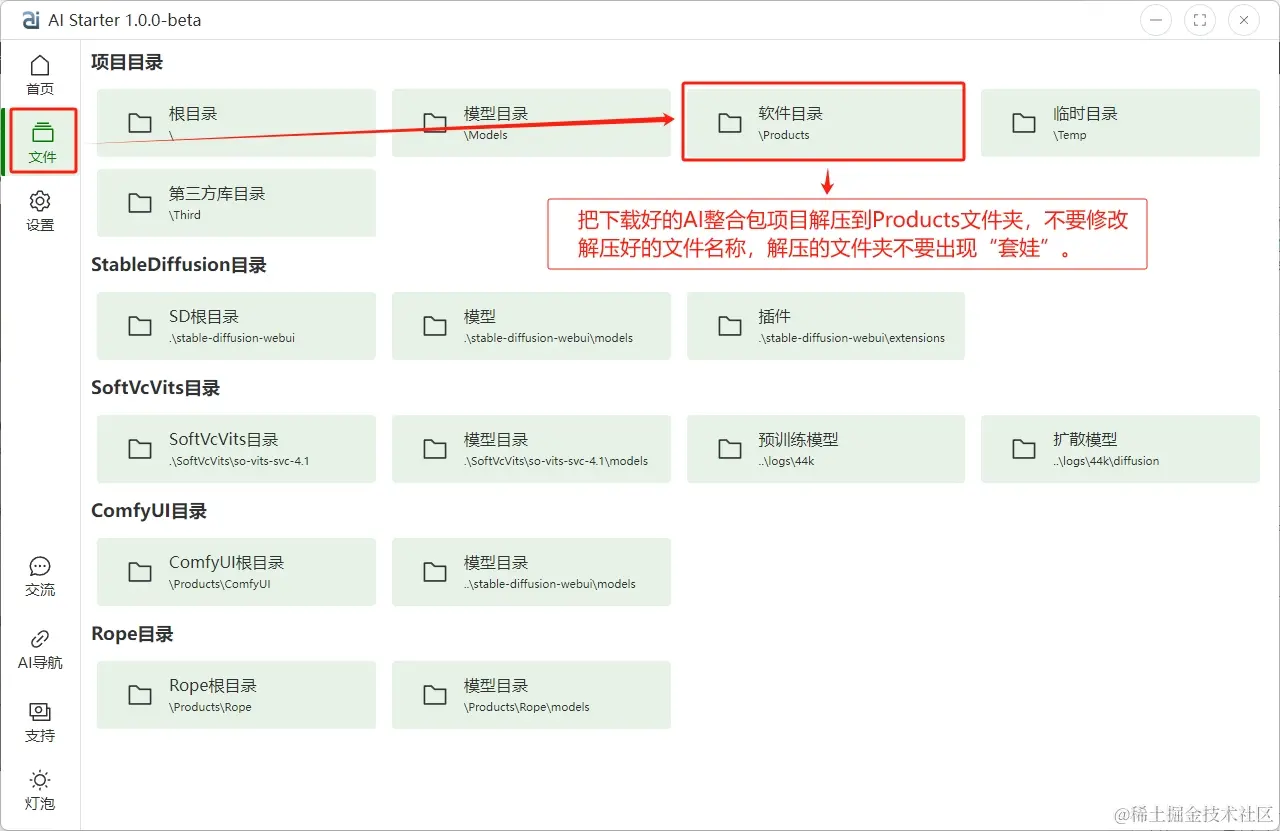1280x831 pixels.
Task: Open the ComfyUI根目录 folder card
Action: (x=235, y=571)
